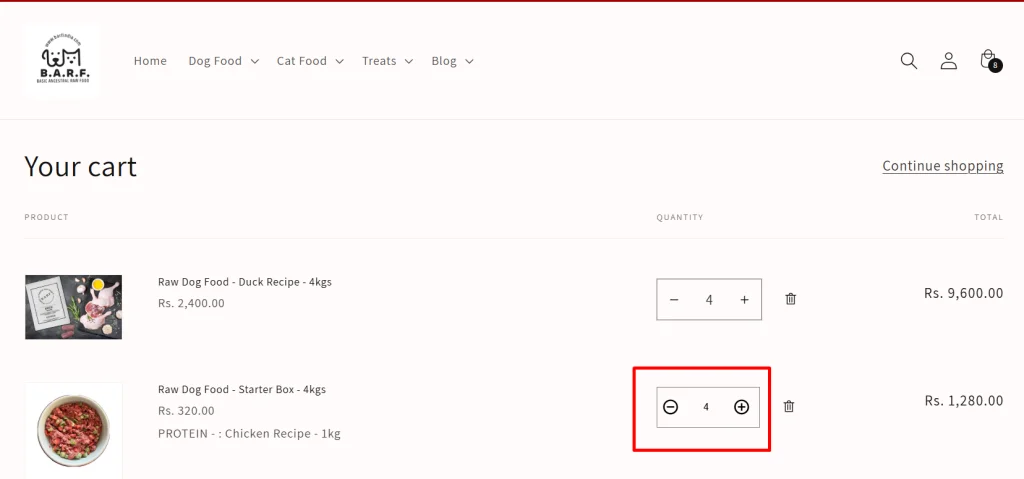Image resolution: width=1024 pixels, height=479 pixels.
Task: Click the B.A.R.F. logo
Action: 61,61
